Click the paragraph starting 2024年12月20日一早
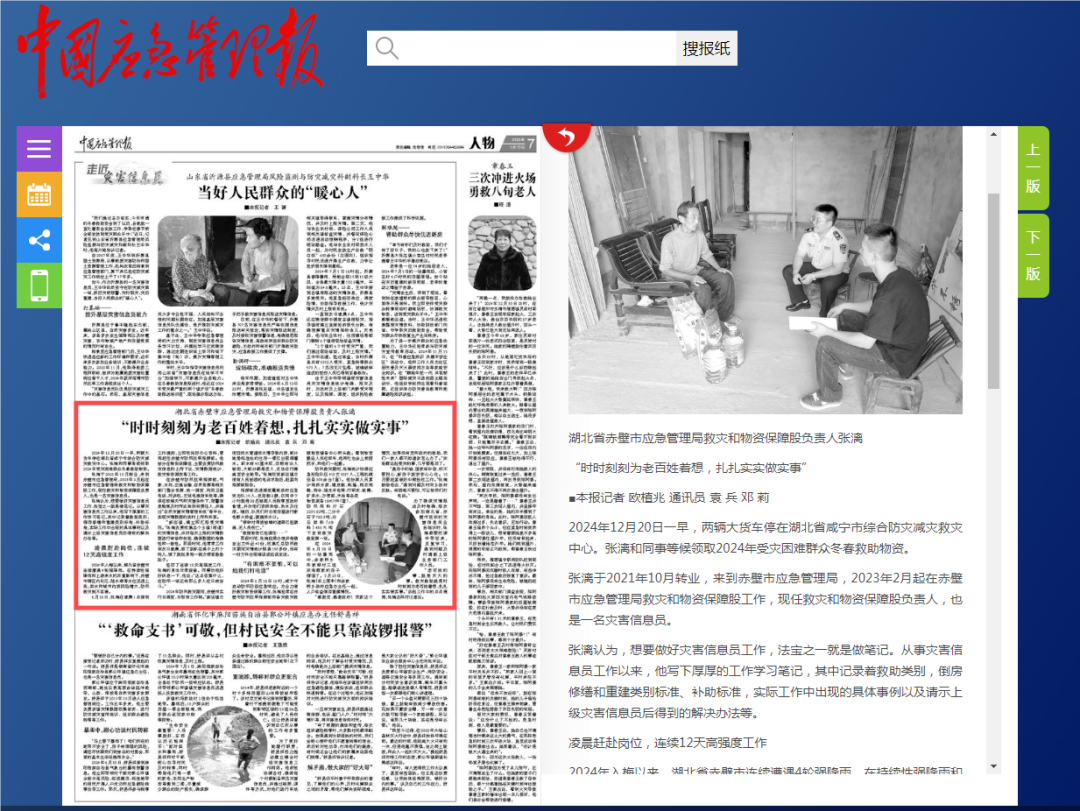The height and width of the screenshot is (811, 1080). (765, 538)
